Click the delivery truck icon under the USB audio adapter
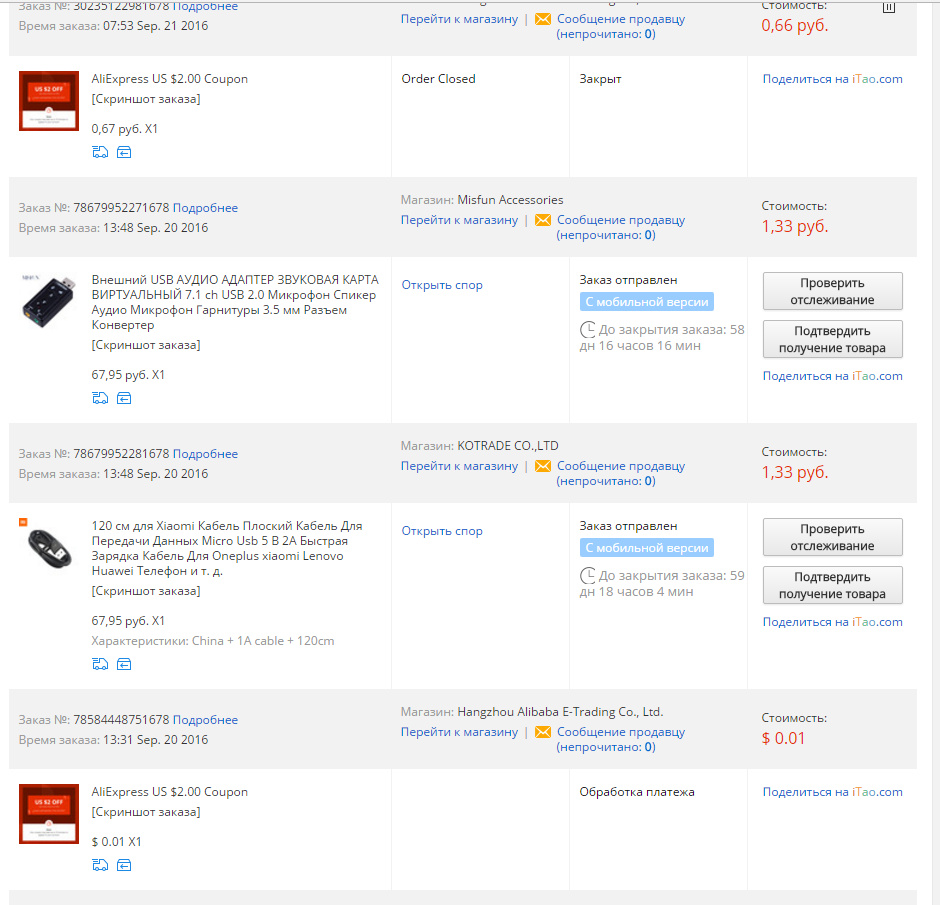940x905 pixels. tap(100, 399)
